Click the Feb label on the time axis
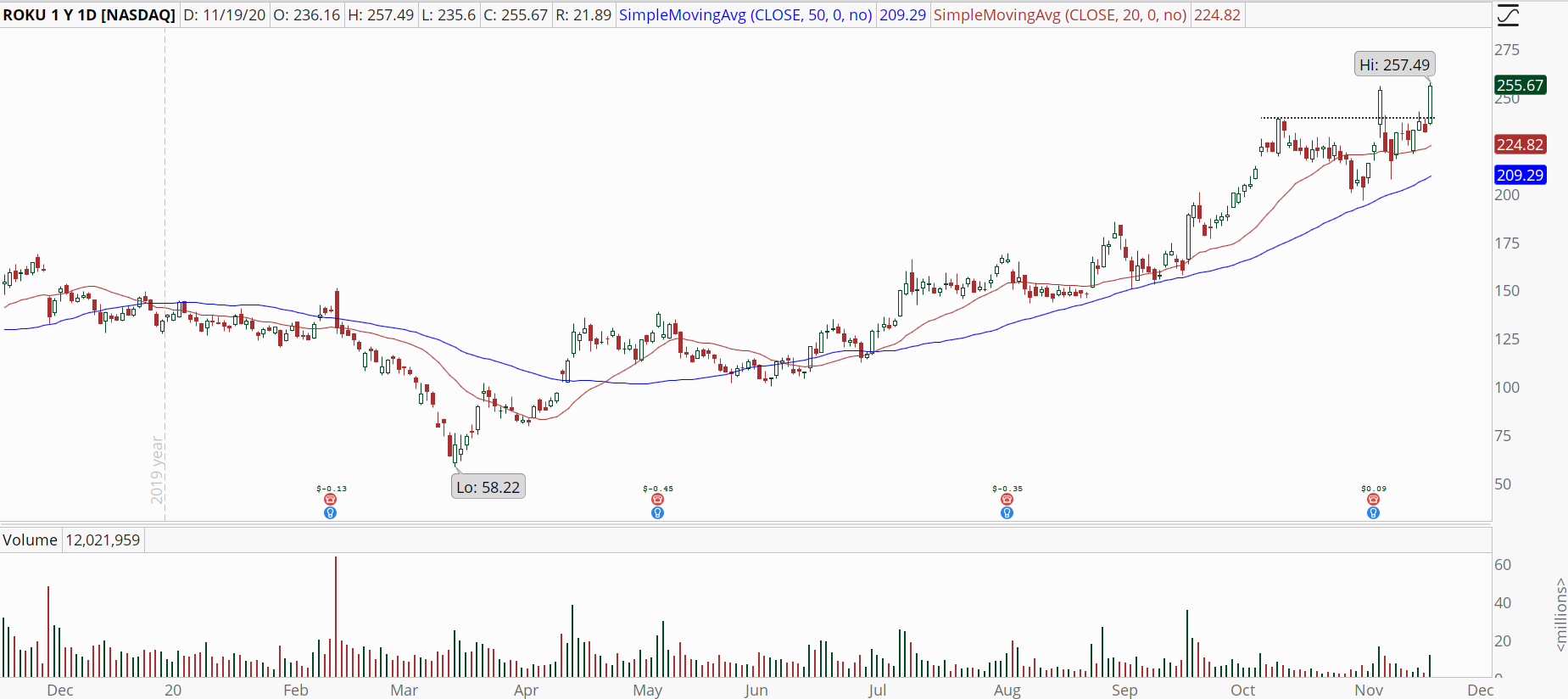This screenshot has width=1568, height=699. (296, 690)
